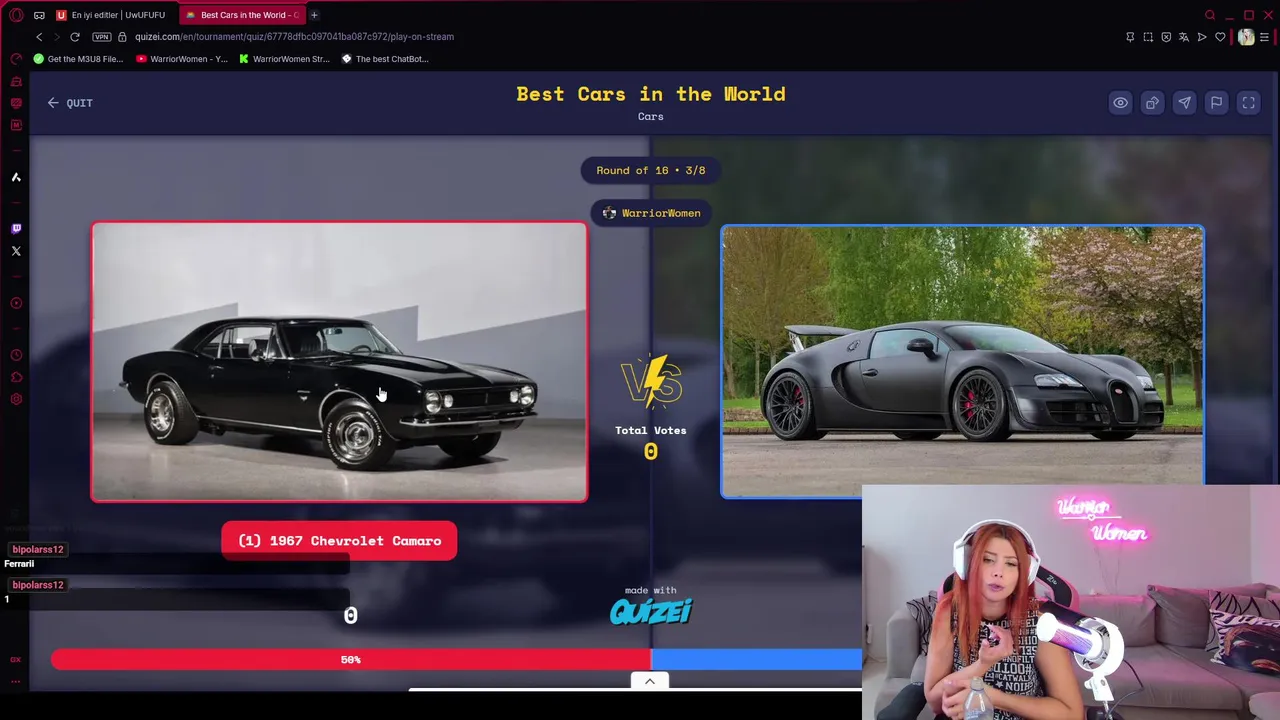Click the '(1) 1967 Chevrolet Camaro' button
The width and height of the screenshot is (1280, 720).
339,541
